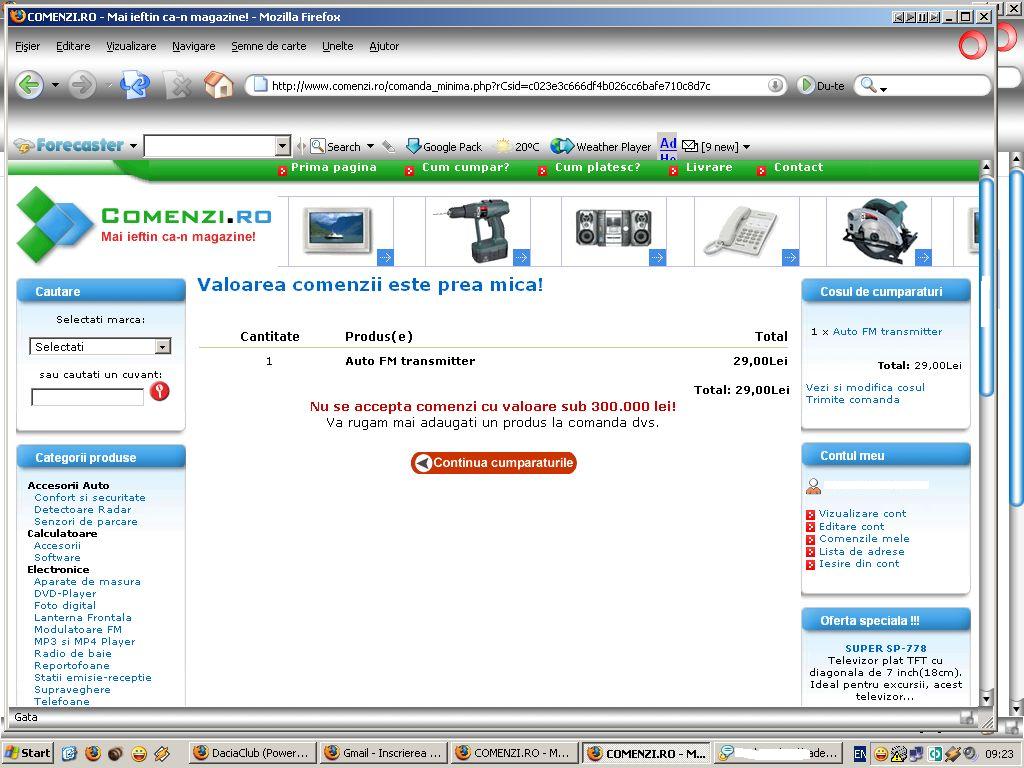This screenshot has height=768, width=1024.
Task: Click the blue arrow under the drill thumbnail
Action: pos(521,257)
